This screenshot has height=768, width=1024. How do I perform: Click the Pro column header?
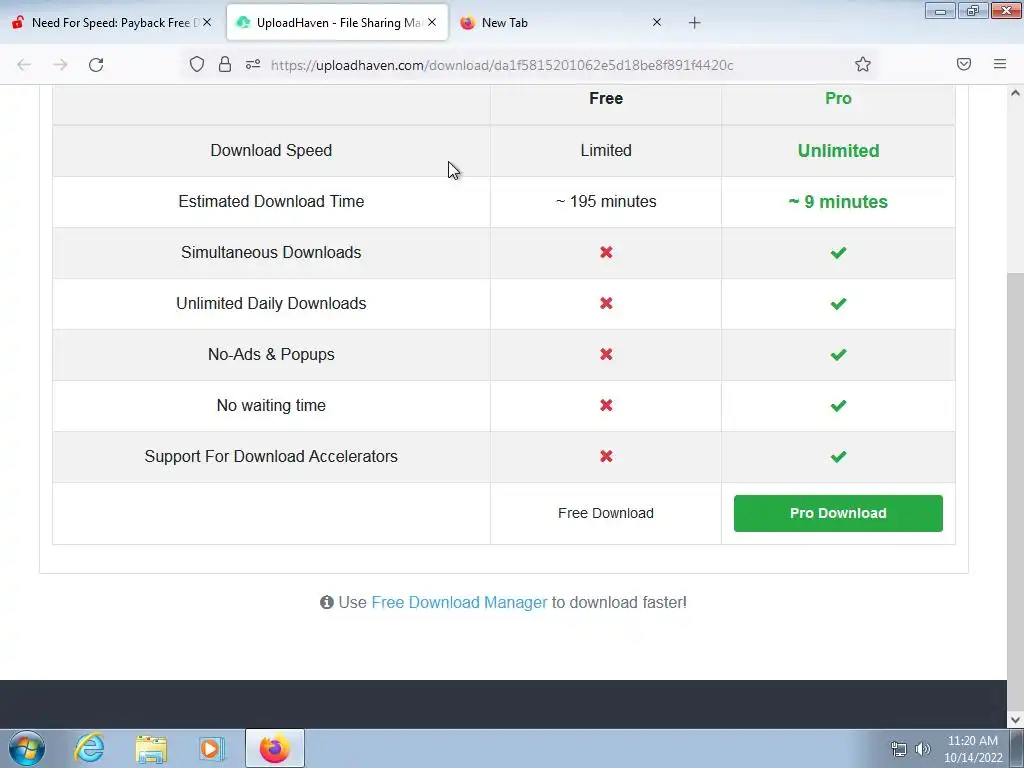pyautogui.click(x=838, y=99)
